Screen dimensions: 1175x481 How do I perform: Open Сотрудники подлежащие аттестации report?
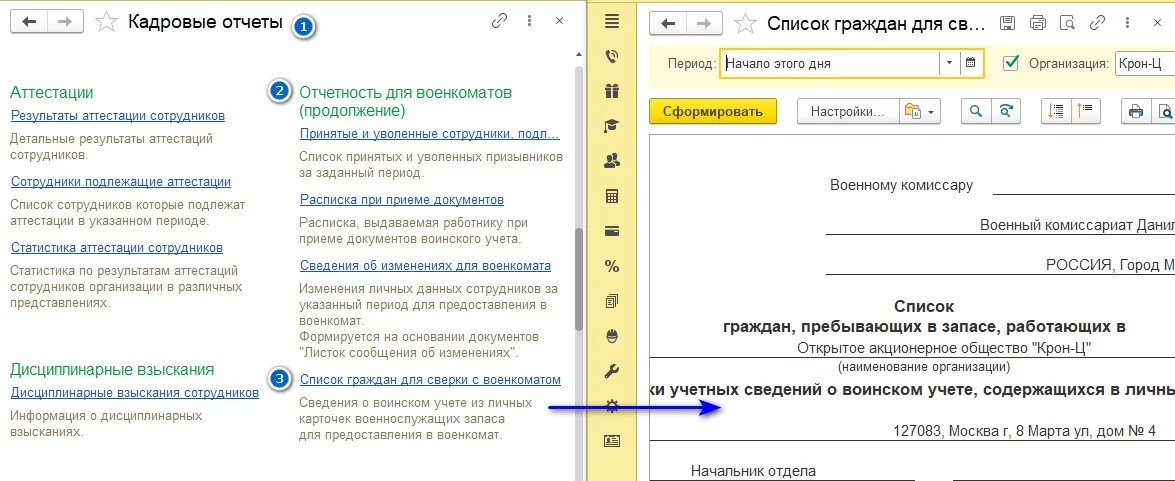[x=121, y=181]
